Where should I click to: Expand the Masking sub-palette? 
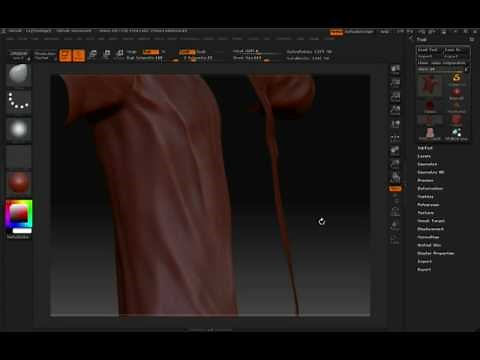pos(426,197)
